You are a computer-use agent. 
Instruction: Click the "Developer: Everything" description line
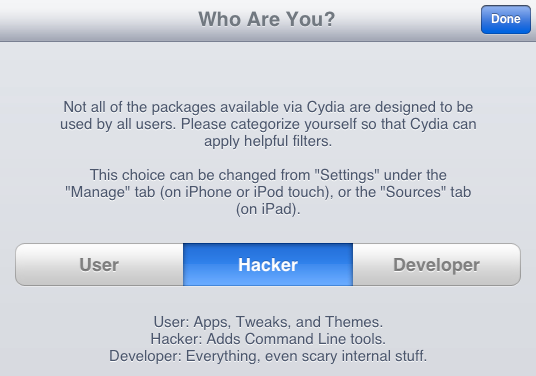[268, 356]
